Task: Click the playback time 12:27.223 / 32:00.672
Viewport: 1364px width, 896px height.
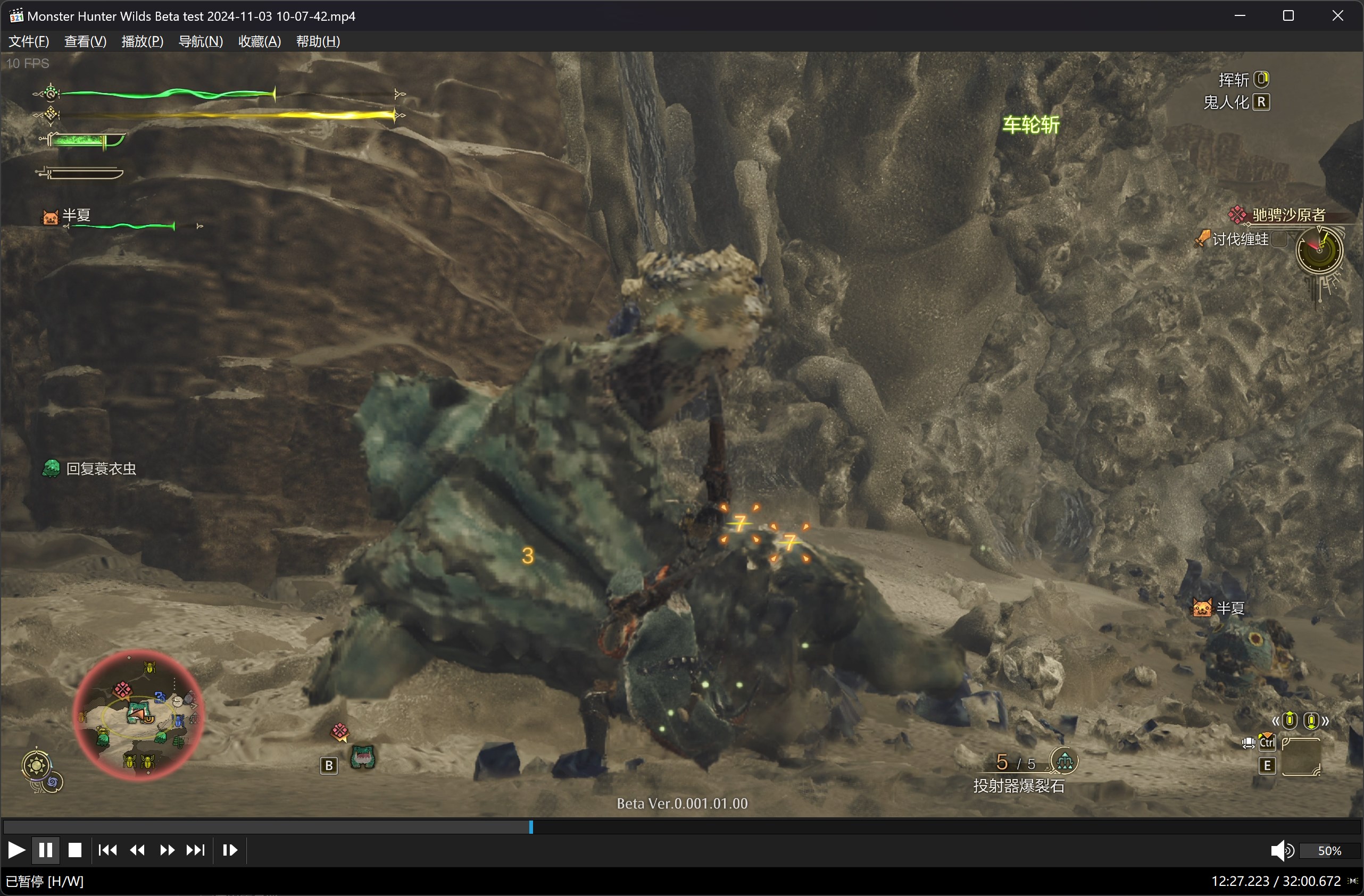Action: click(1276, 881)
